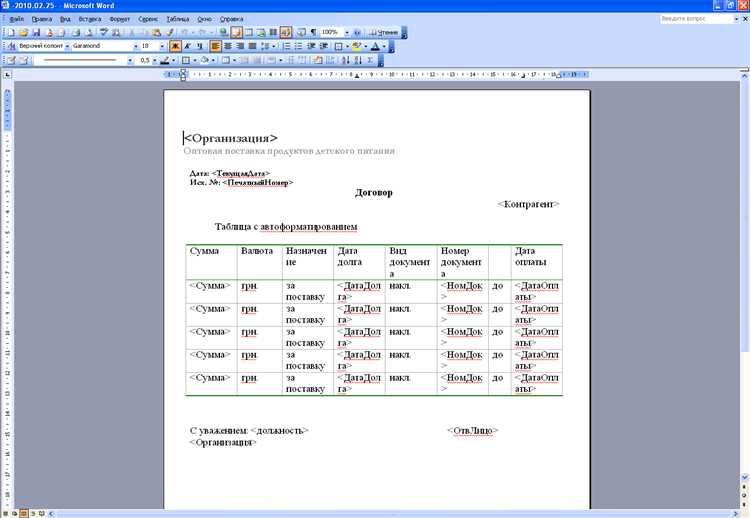Open print preview
Image resolution: width=750 pixels, height=518 pixels.
coord(88,33)
